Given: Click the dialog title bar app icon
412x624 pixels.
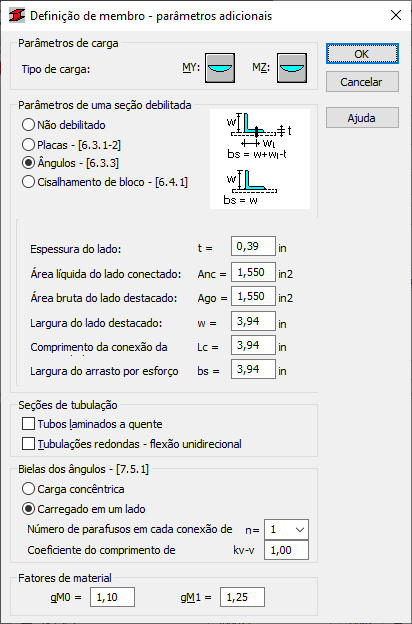Looking at the screenshot, I should [x=17, y=16].
